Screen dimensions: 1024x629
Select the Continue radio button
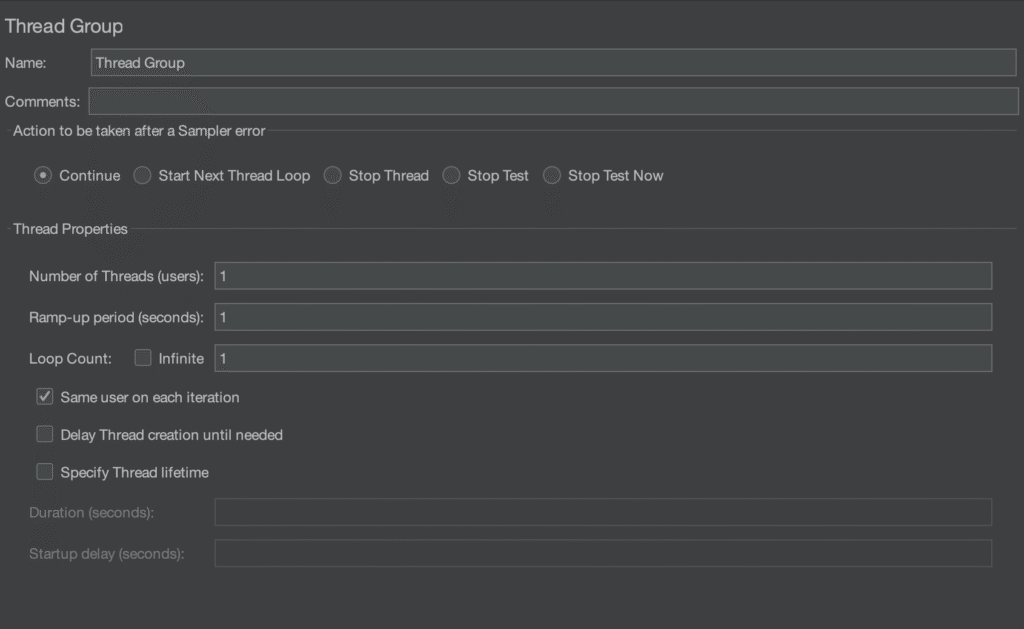click(x=43, y=176)
